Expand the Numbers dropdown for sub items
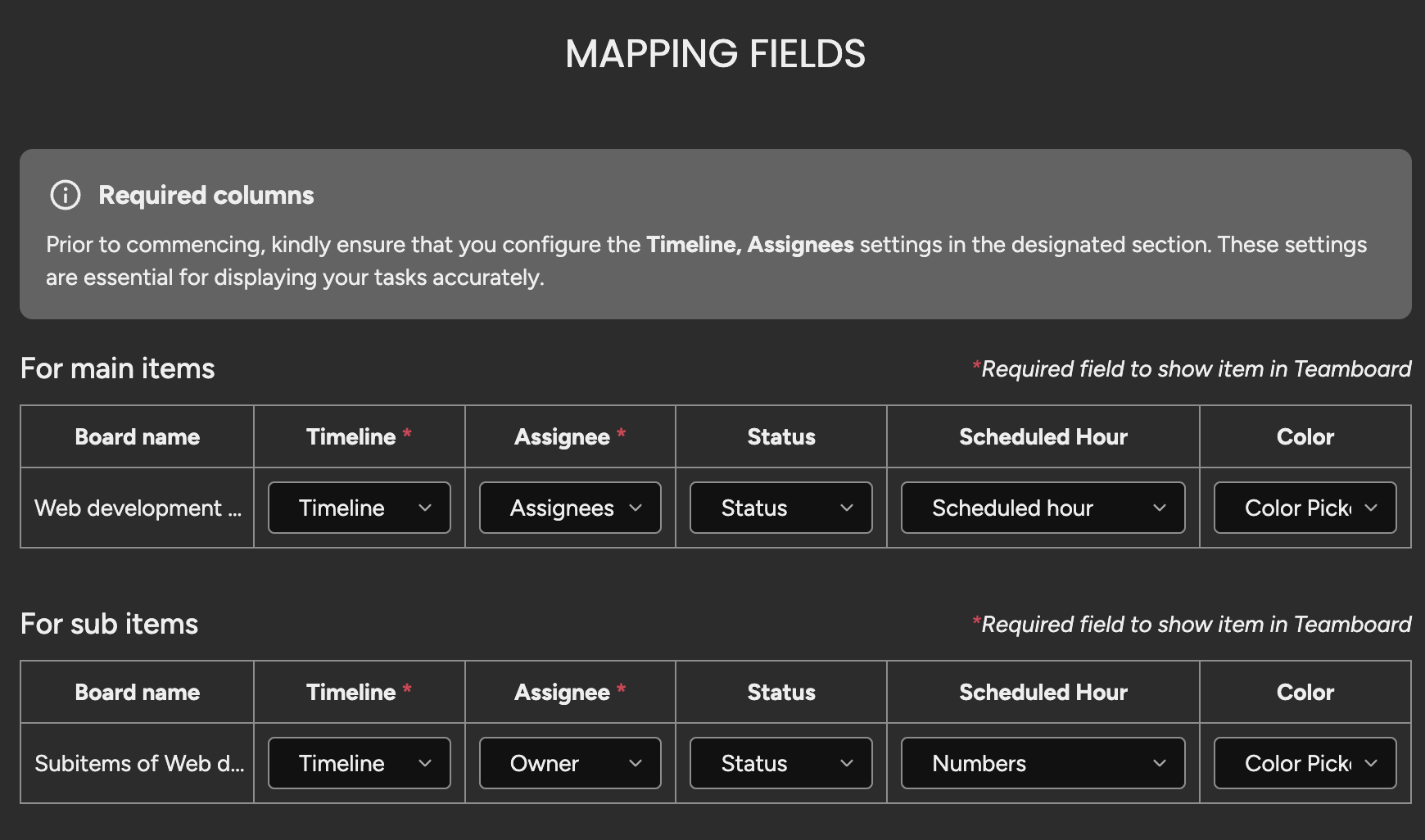Screen dimensions: 1425x840 coord(1043,763)
